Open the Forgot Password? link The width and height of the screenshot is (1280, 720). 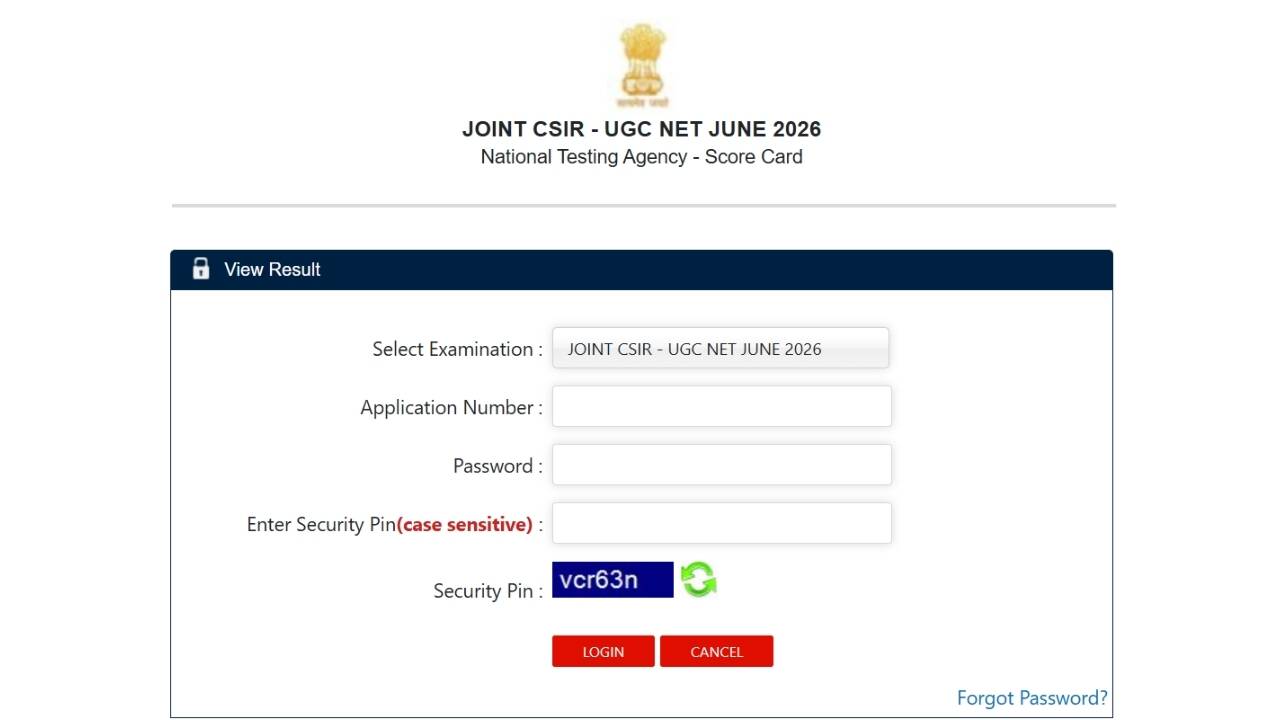[x=1032, y=698]
